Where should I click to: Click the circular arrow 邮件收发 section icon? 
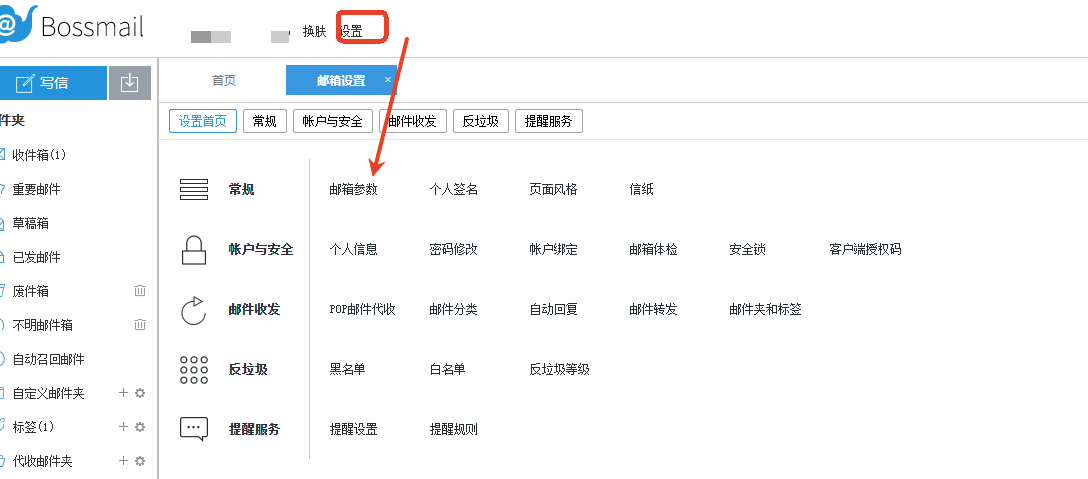pos(193,309)
